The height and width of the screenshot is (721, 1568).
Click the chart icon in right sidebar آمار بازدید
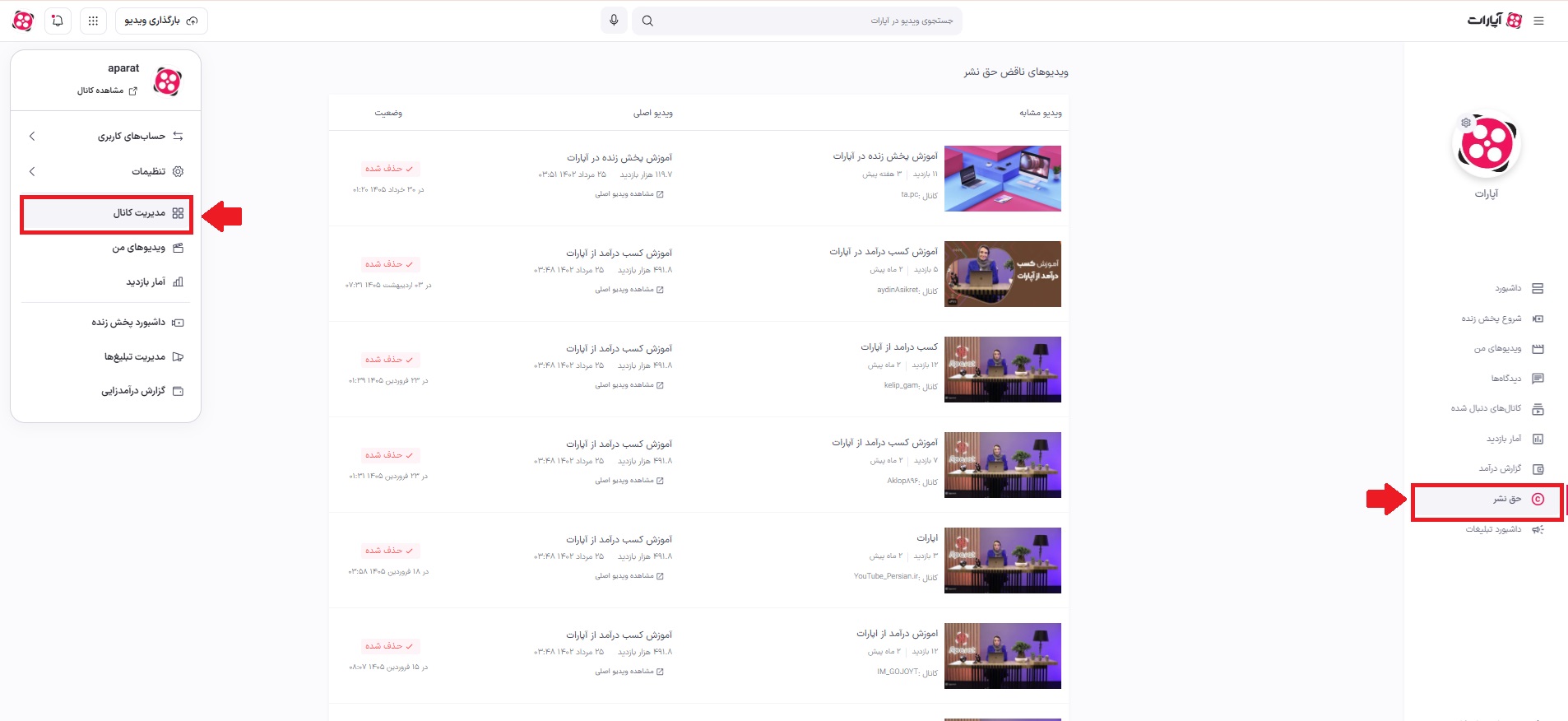pyautogui.click(x=1538, y=439)
